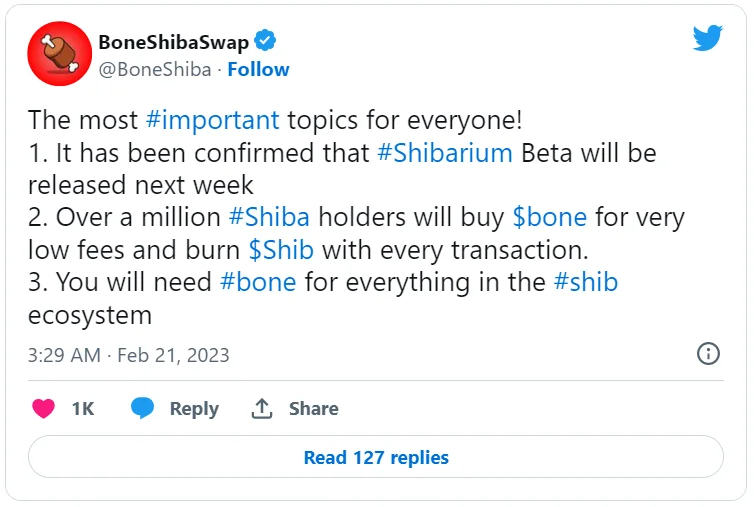Click the Read 127 replies button
Screen dimensions: 754x507
click(x=376, y=457)
